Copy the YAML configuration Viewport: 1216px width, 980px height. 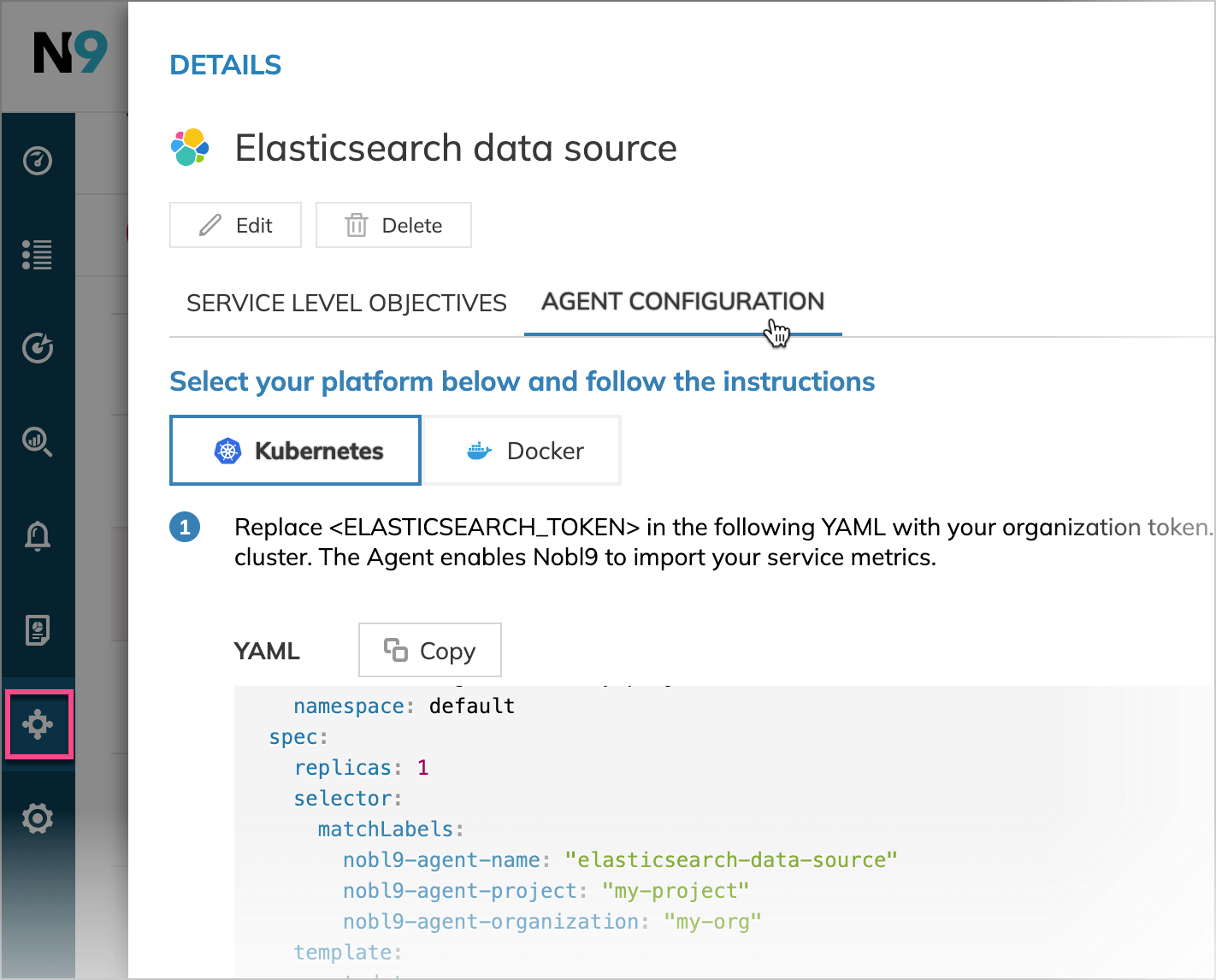pyautogui.click(x=429, y=651)
